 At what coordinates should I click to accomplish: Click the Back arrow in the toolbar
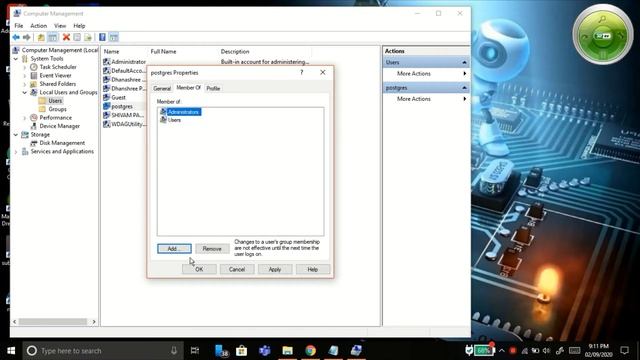pyautogui.click(x=16, y=38)
